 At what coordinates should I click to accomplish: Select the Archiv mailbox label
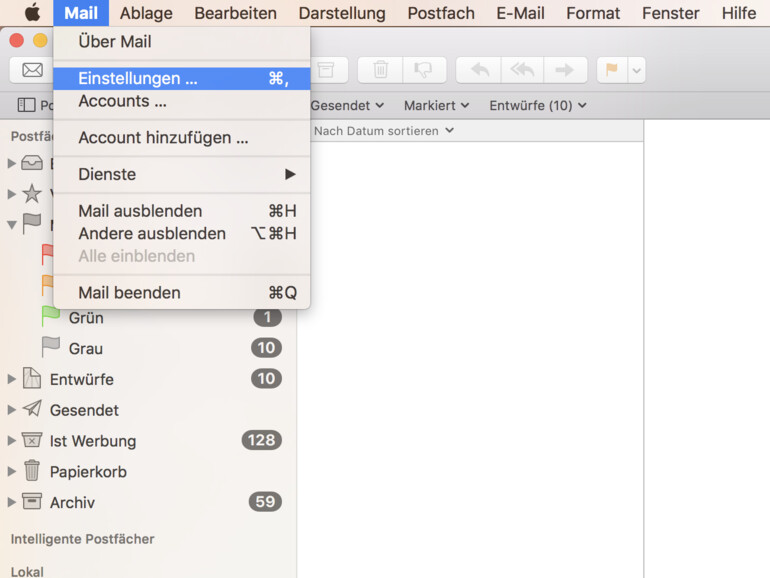[x=72, y=502]
